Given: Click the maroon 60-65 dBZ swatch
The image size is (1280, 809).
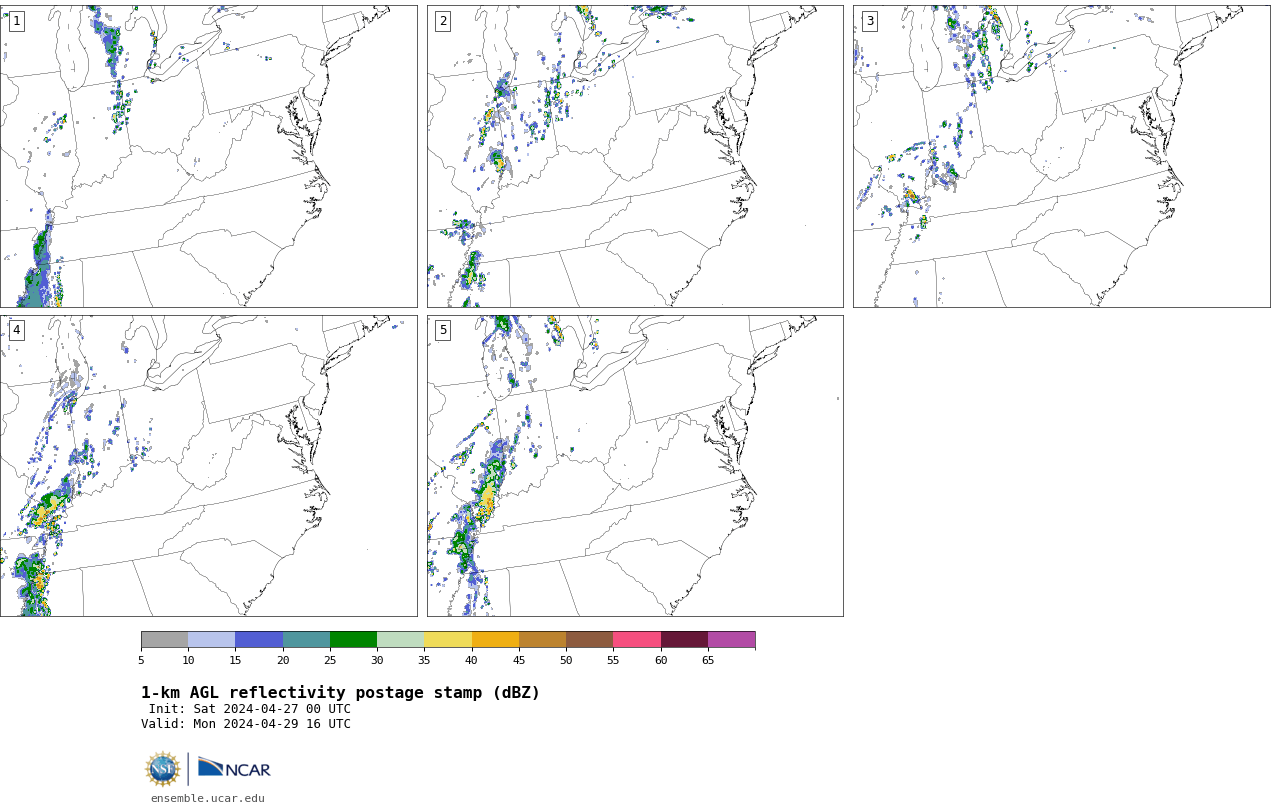Looking at the screenshot, I should click(x=684, y=640).
